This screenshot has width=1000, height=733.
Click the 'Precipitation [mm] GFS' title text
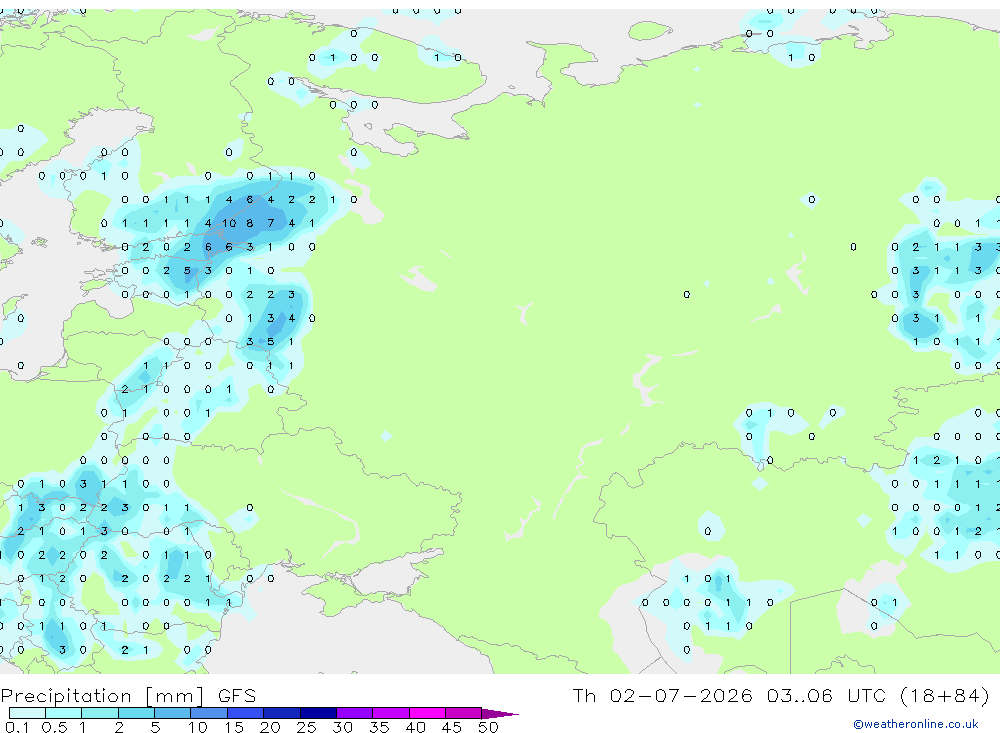128,695
